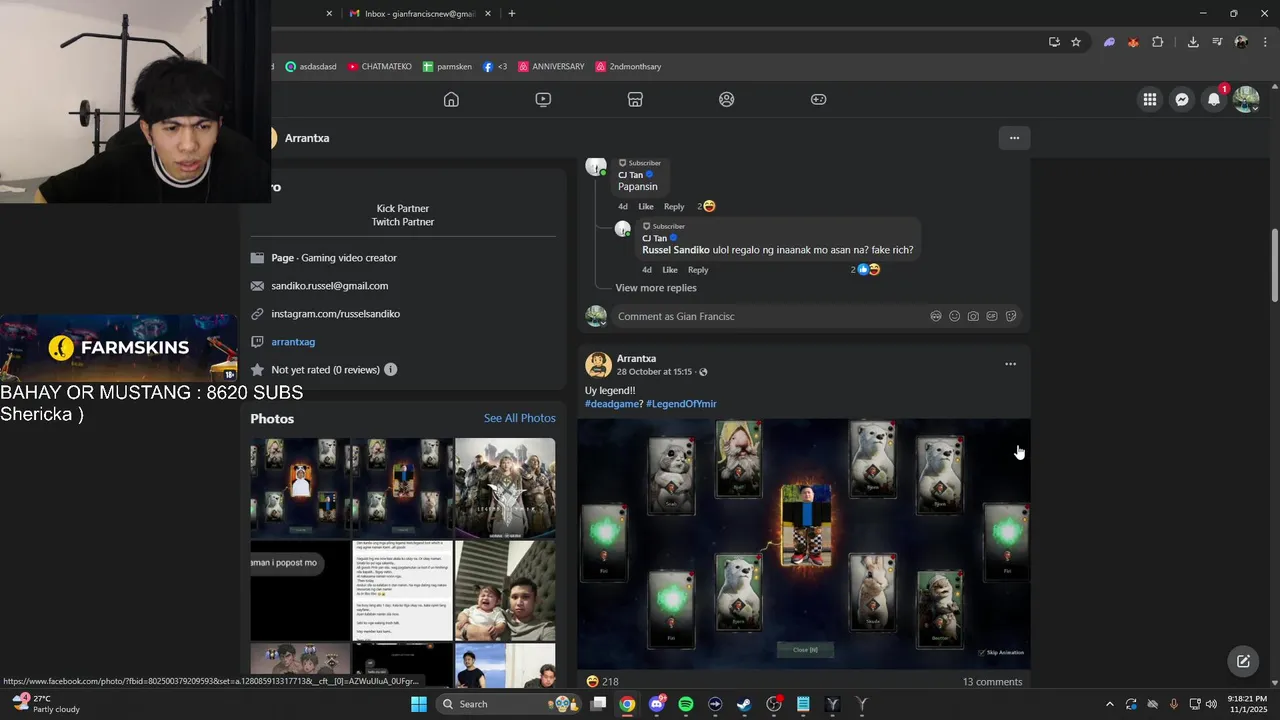Open 28 October at 15:15 timestamp
This screenshot has width=1280, height=720.
coord(654,372)
